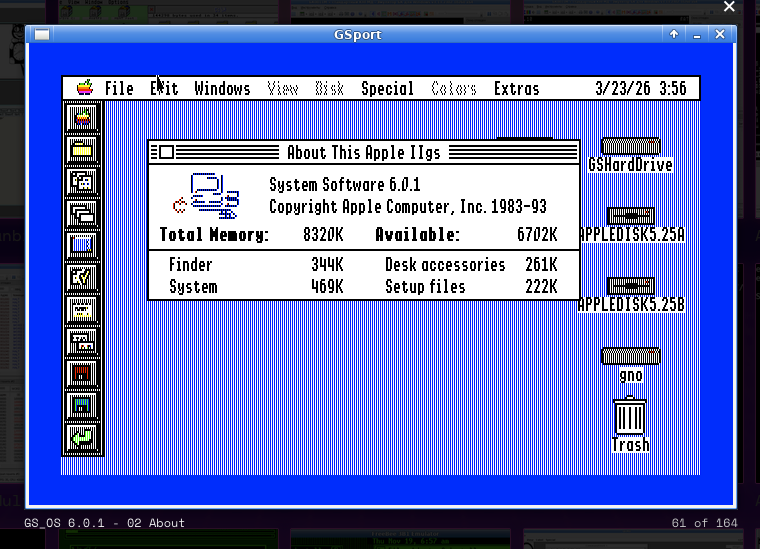Screen dimensions: 760x549
Task: Click the 'Available:' label
Action: (417, 235)
